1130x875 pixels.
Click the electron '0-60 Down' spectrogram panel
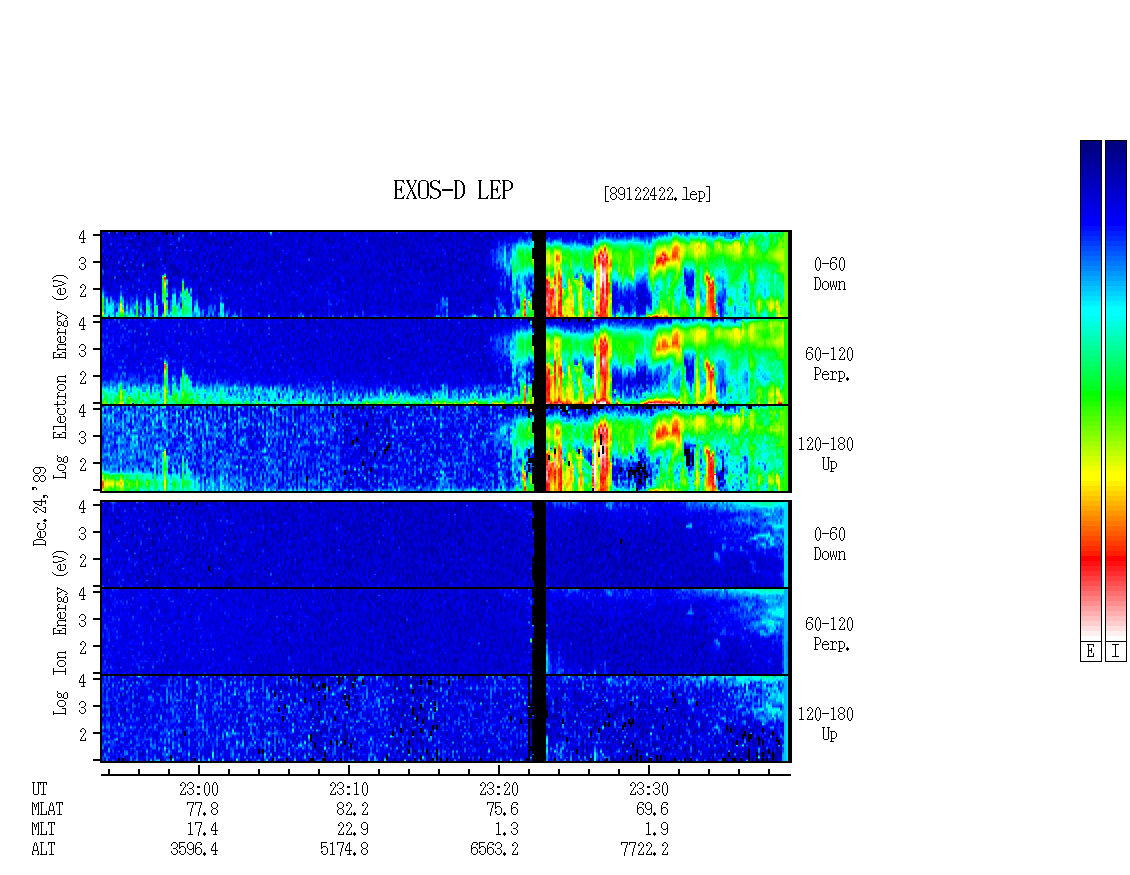(445, 274)
